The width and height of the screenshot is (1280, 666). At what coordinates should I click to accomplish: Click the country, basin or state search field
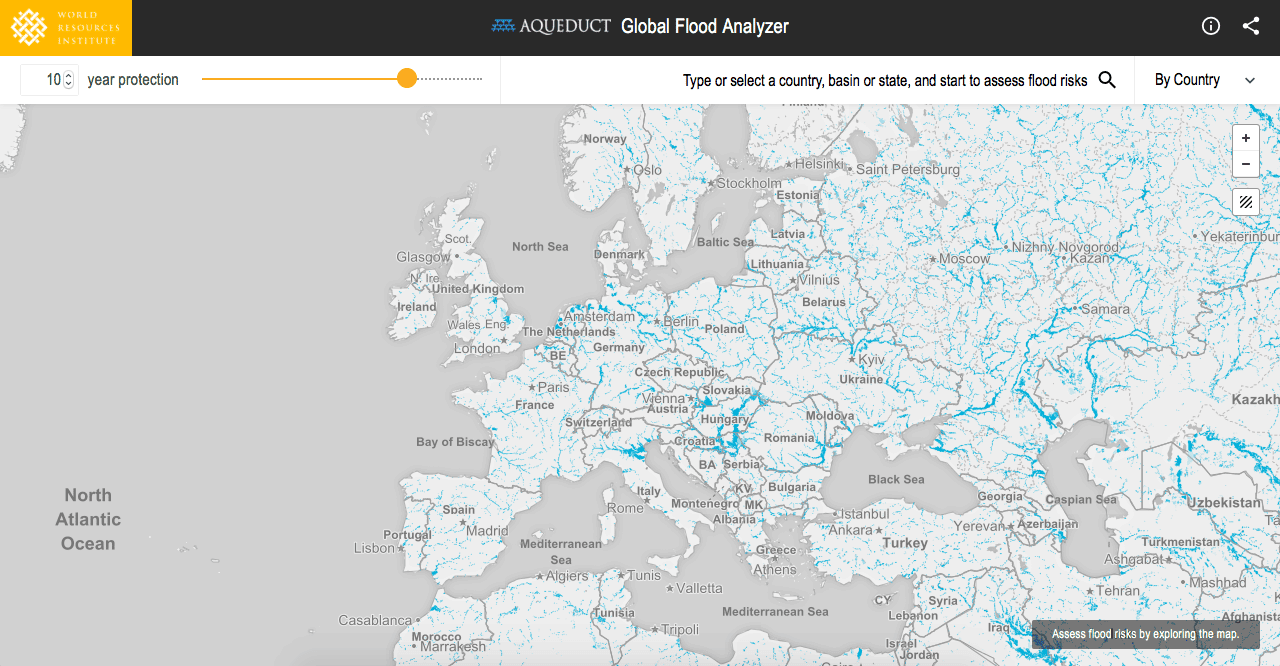click(885, 80)
